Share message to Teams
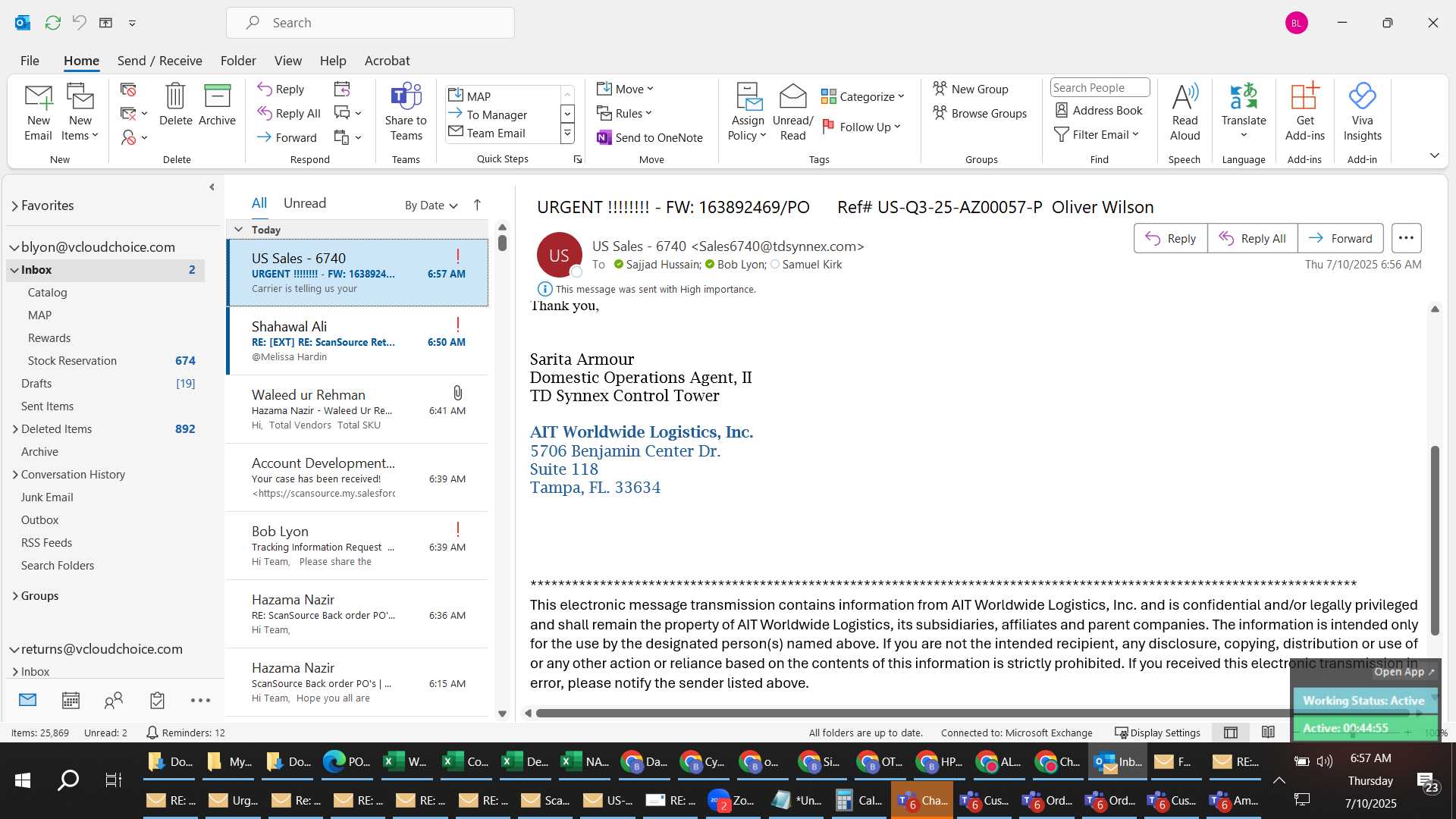Screen dimensions: 1456x819 coord(406,112)
